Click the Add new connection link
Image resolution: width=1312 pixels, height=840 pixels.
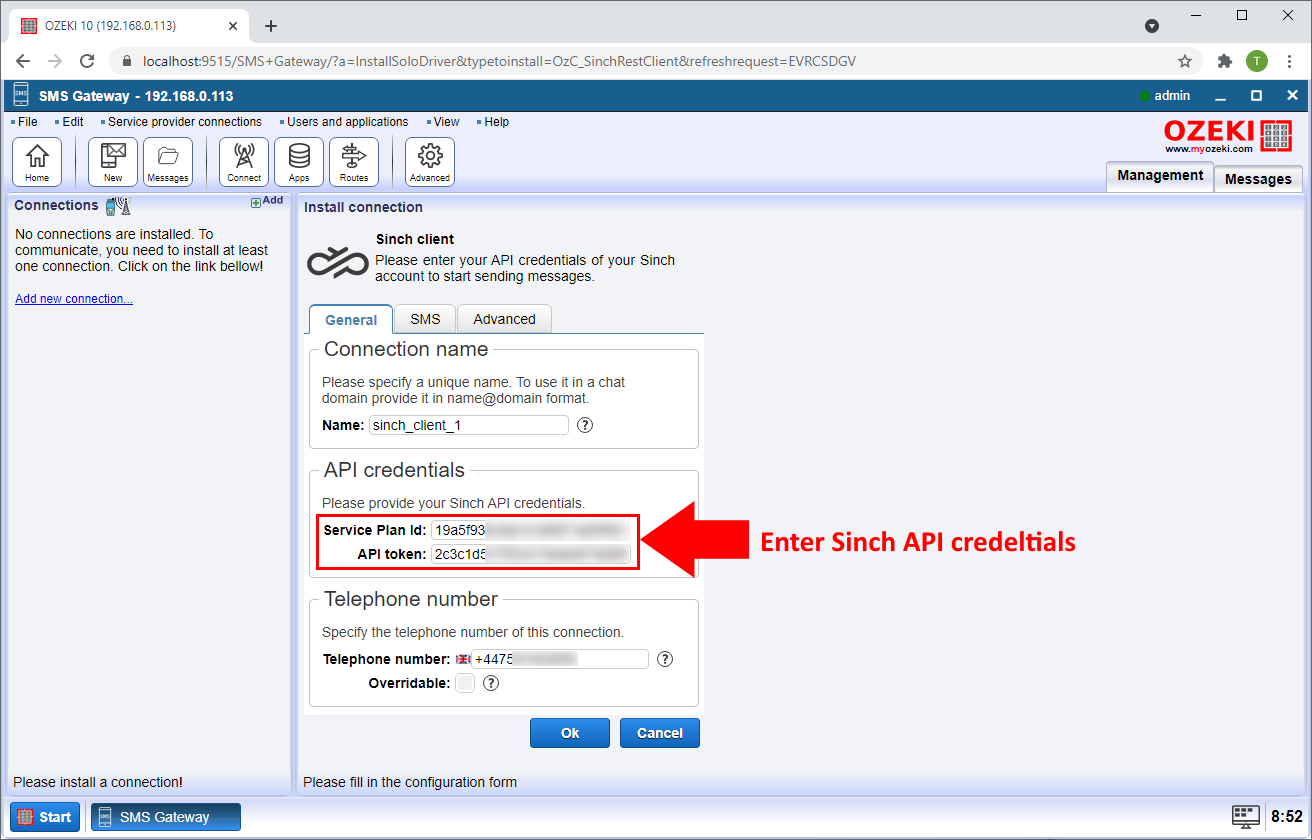coord(74,299)
